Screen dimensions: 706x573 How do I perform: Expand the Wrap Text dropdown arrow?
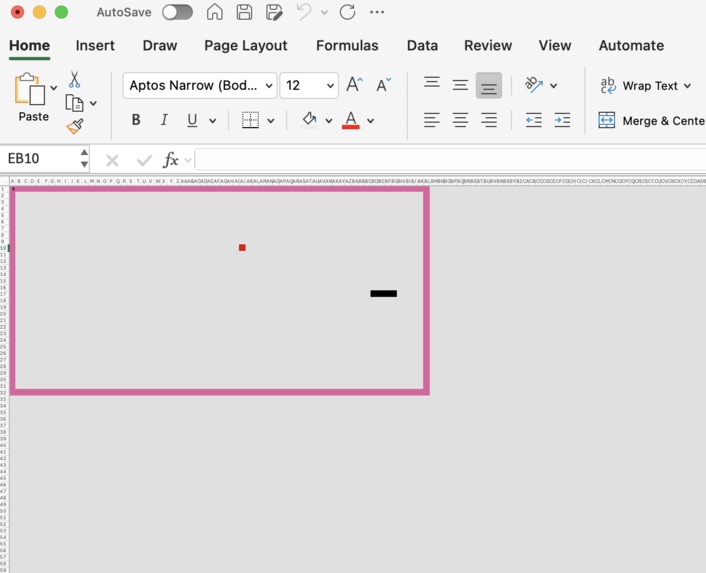click(x=688, y=86)
